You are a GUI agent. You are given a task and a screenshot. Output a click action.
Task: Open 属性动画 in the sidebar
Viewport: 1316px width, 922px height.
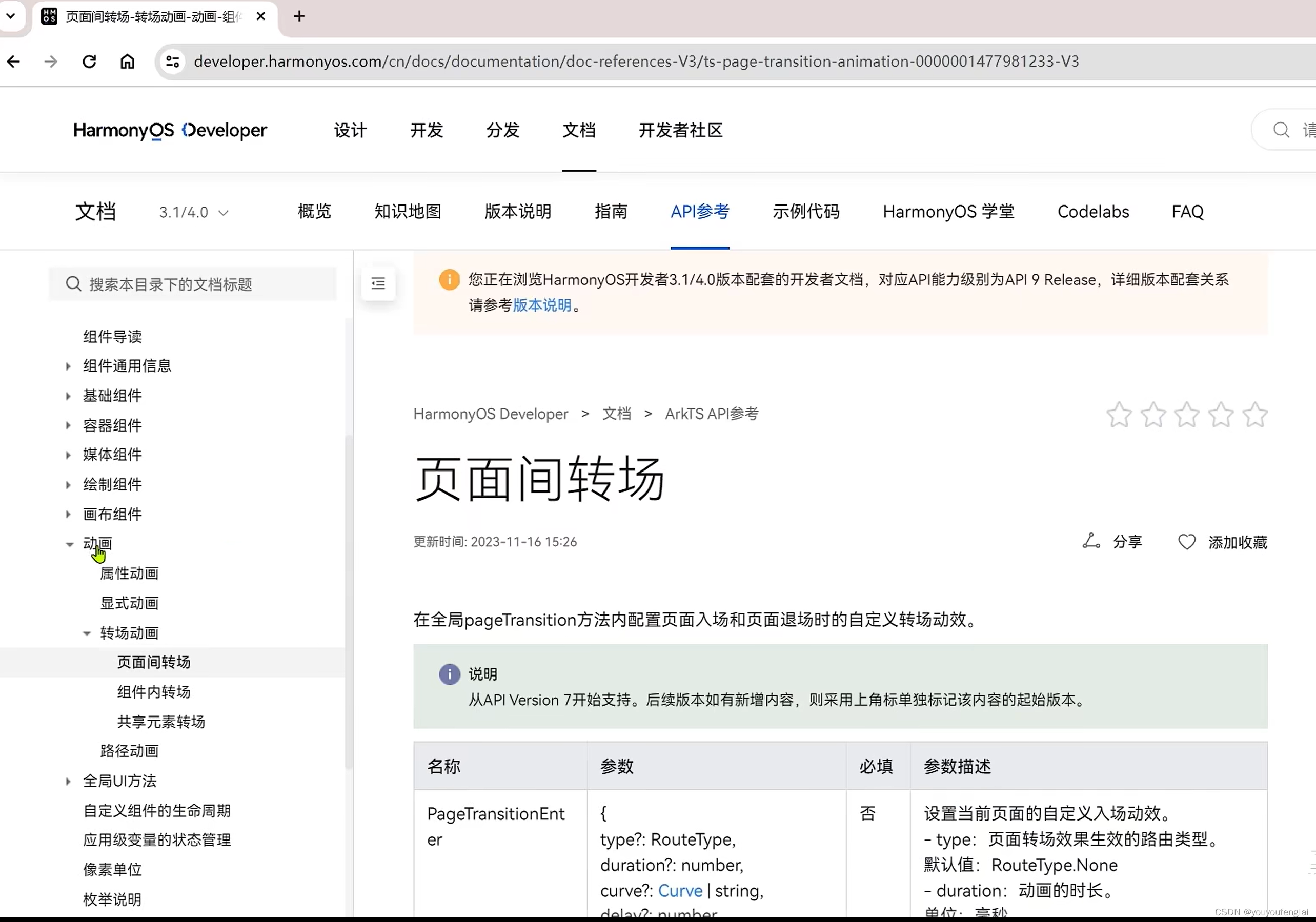pyautogui.click(x=130, y=573)
